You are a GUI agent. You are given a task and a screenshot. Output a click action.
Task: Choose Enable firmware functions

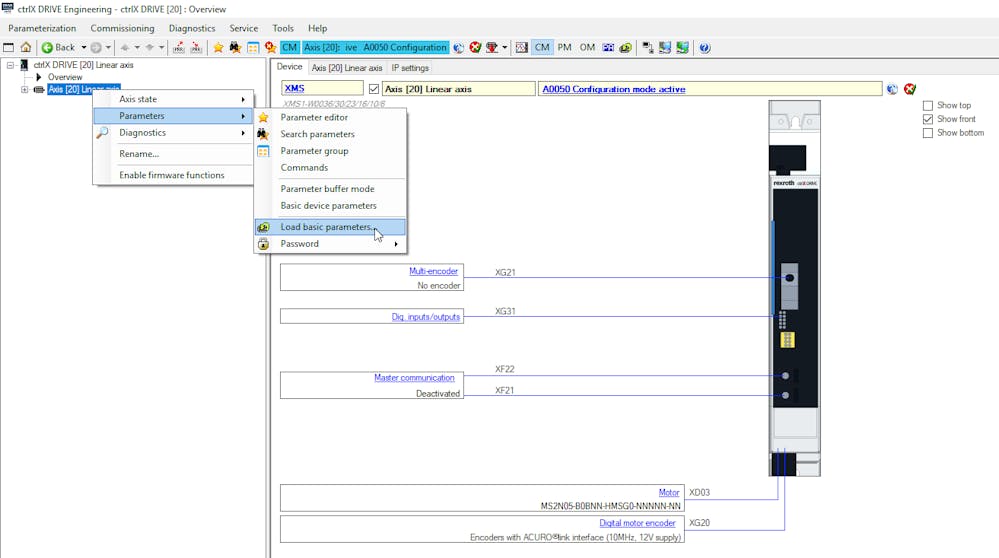173,175
